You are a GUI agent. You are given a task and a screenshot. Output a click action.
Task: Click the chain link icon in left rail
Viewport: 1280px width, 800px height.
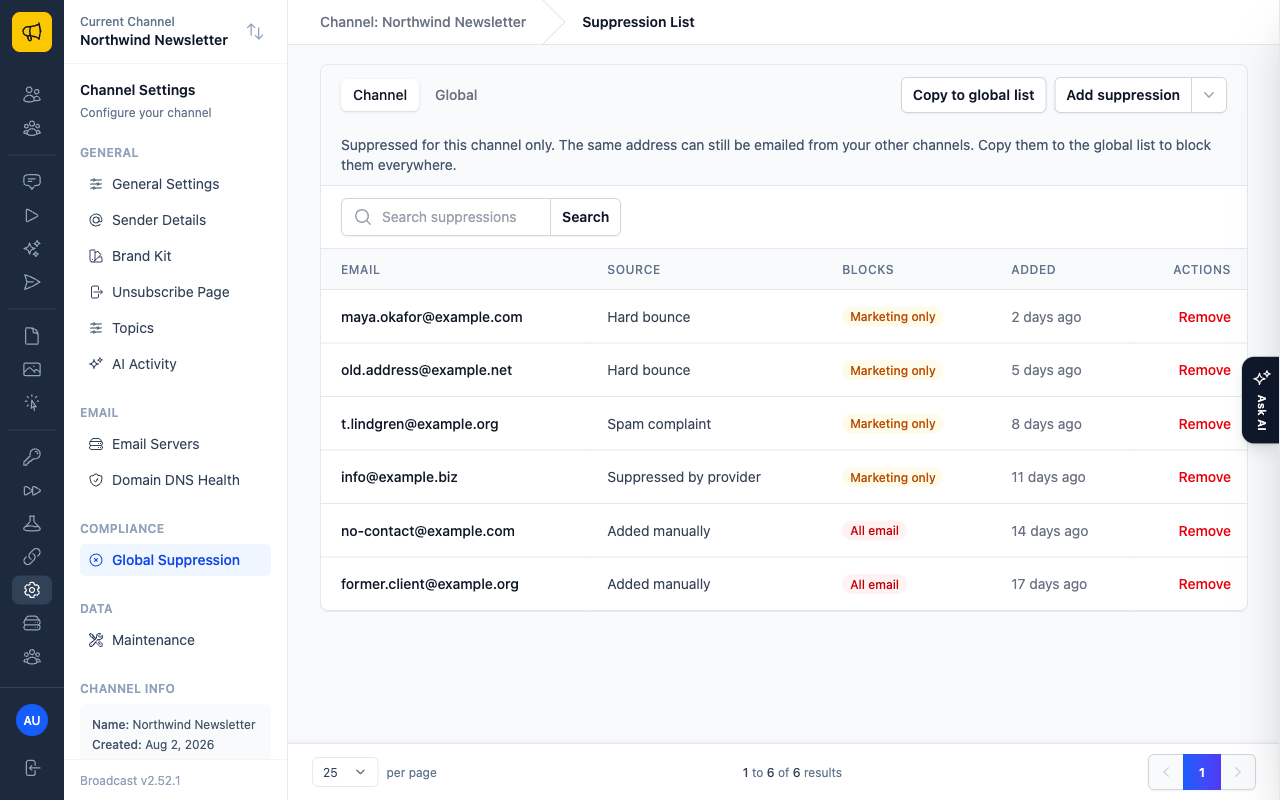32,556
